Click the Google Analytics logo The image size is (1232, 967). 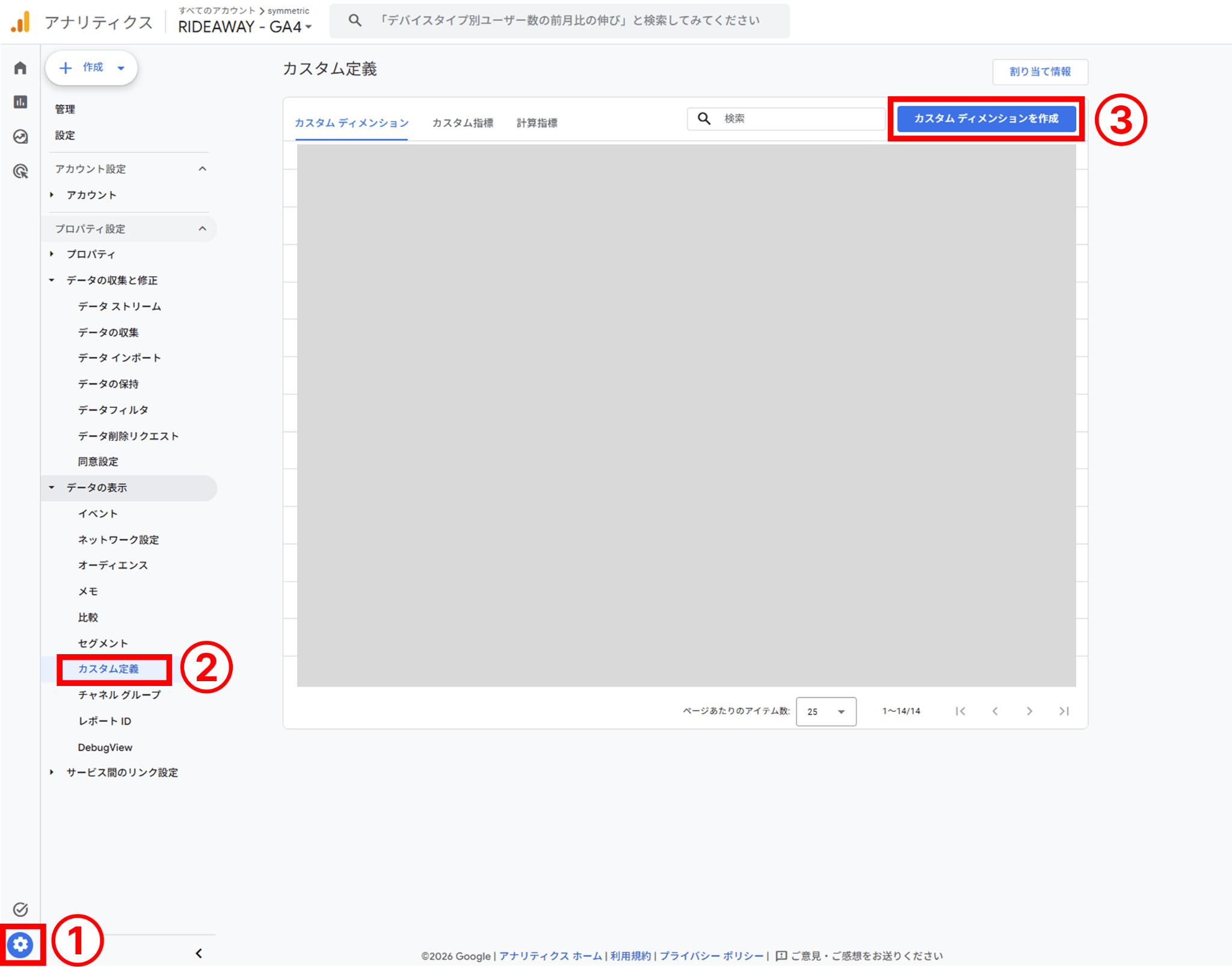[20, 22]
